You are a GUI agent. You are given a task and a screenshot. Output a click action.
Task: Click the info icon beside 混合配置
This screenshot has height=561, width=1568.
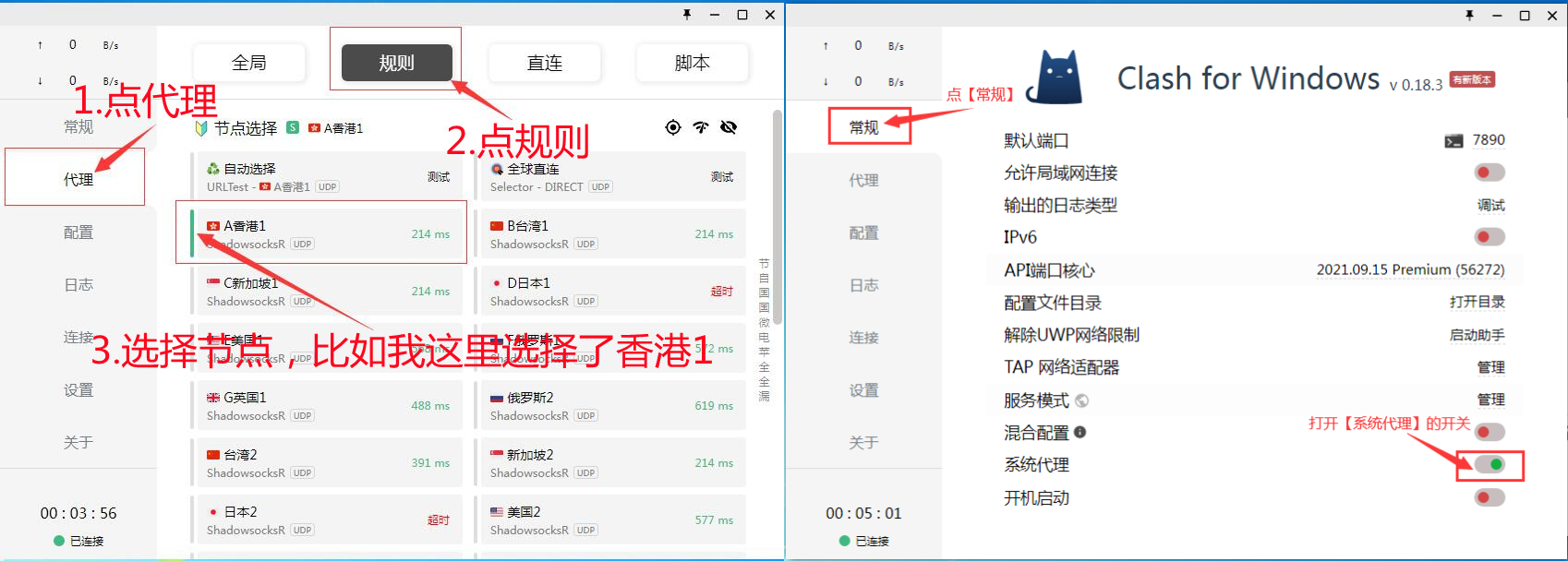pyautogui.click(x=1080, y=432)
